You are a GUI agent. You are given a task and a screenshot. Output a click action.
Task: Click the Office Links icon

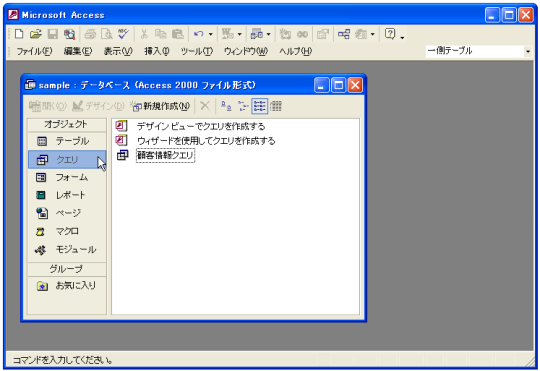point(228,34)
